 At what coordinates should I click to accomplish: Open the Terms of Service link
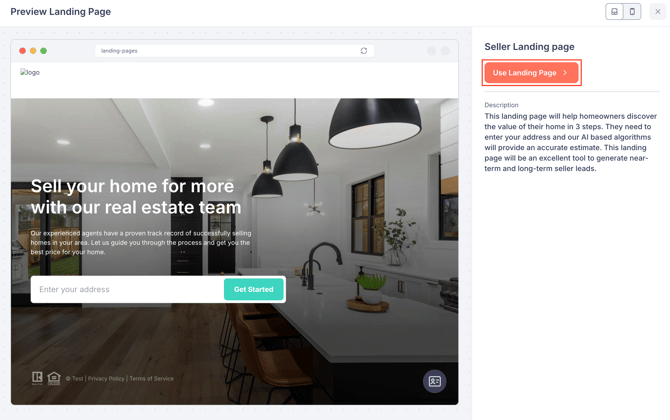point(151,379)
